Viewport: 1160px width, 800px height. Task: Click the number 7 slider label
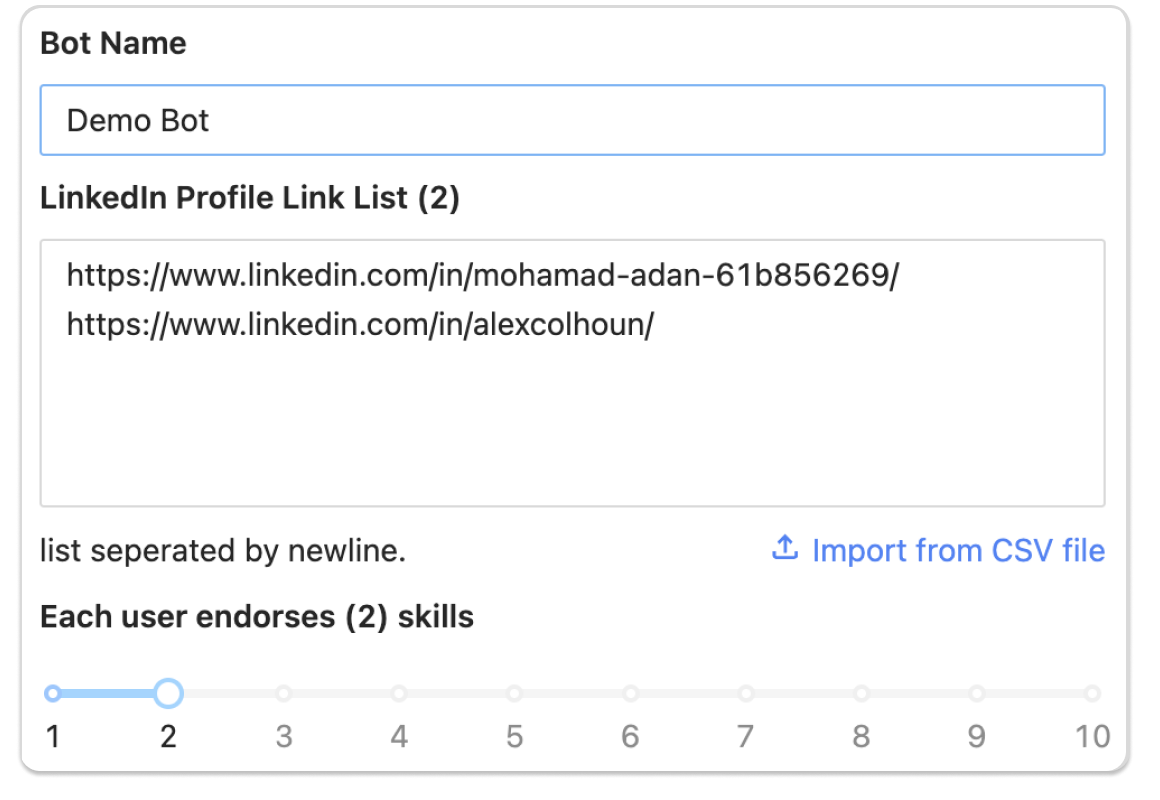(746, 738)
